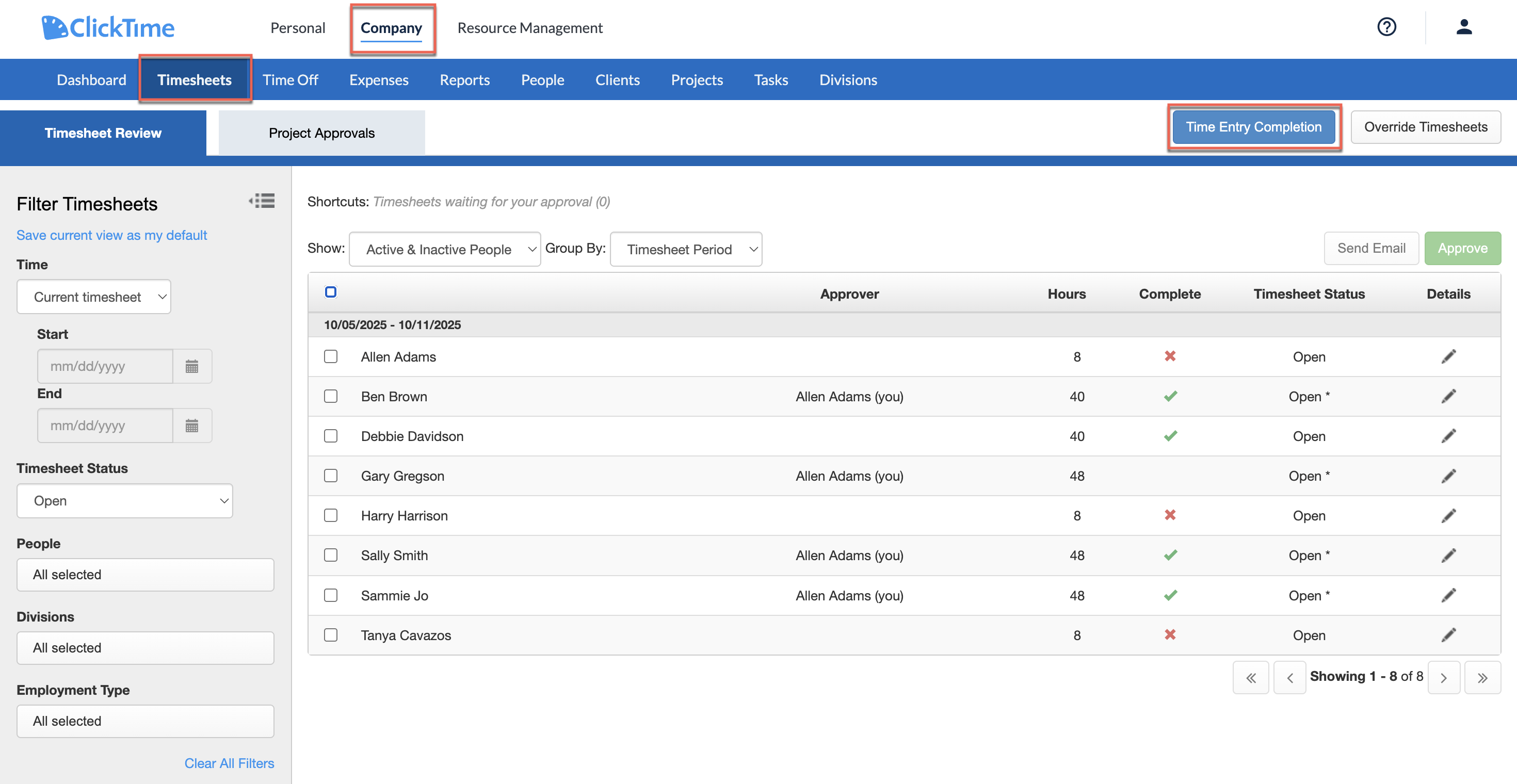
Task: Check the Harry Harrison row checkbox
Action: (x=331, y=515)
